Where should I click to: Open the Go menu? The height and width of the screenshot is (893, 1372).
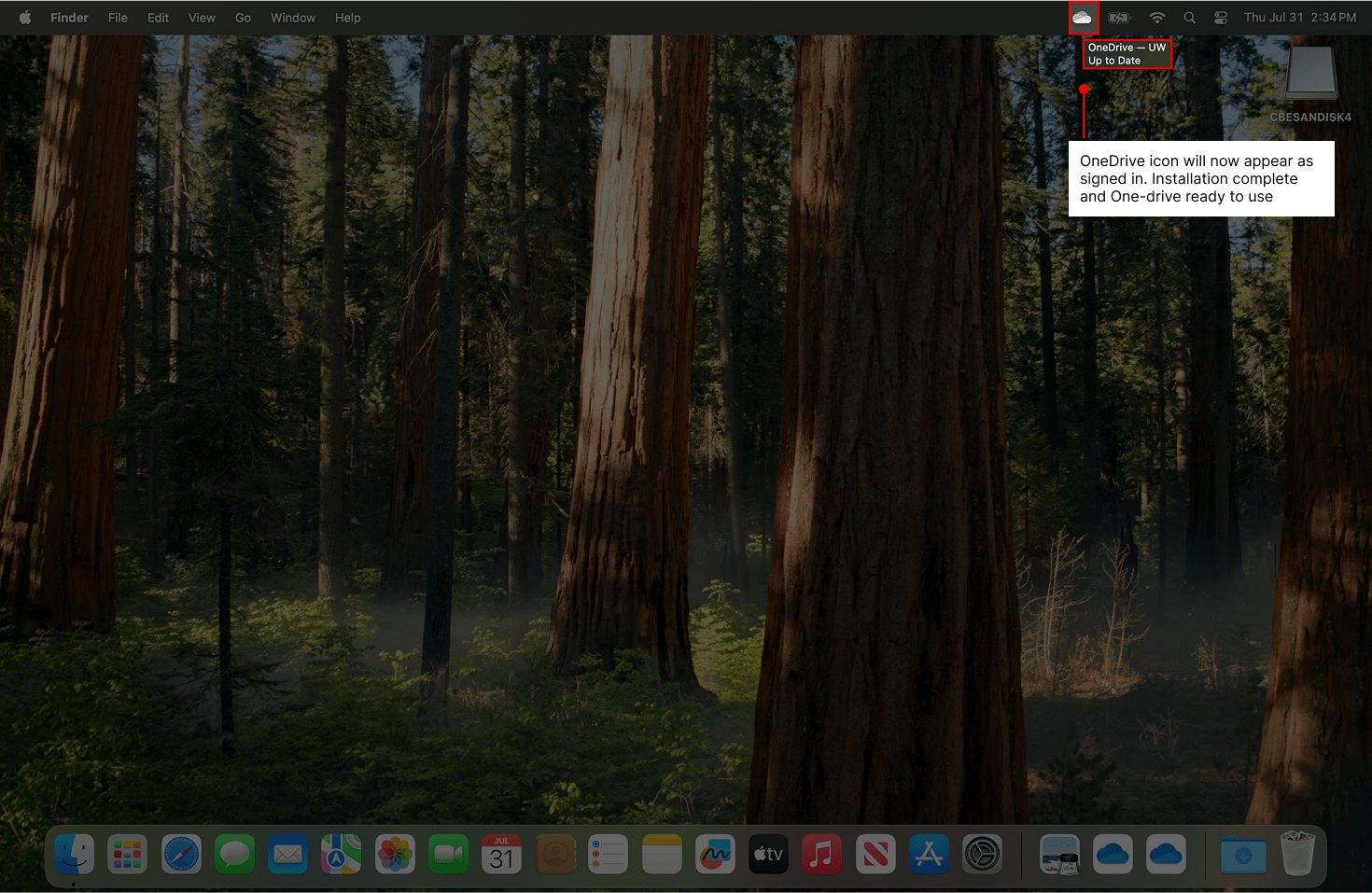(x=243, y=18)
